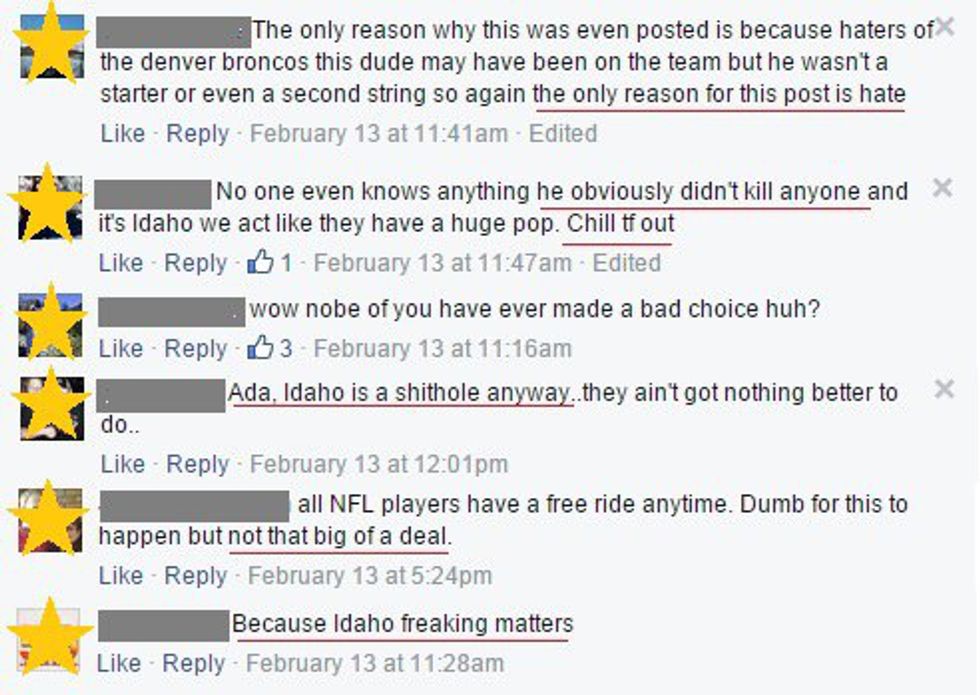The image size is (980, 695).
Task: Click thumbs-up icon on 'Chill tf out' comment
Action: tap(260, 263)
